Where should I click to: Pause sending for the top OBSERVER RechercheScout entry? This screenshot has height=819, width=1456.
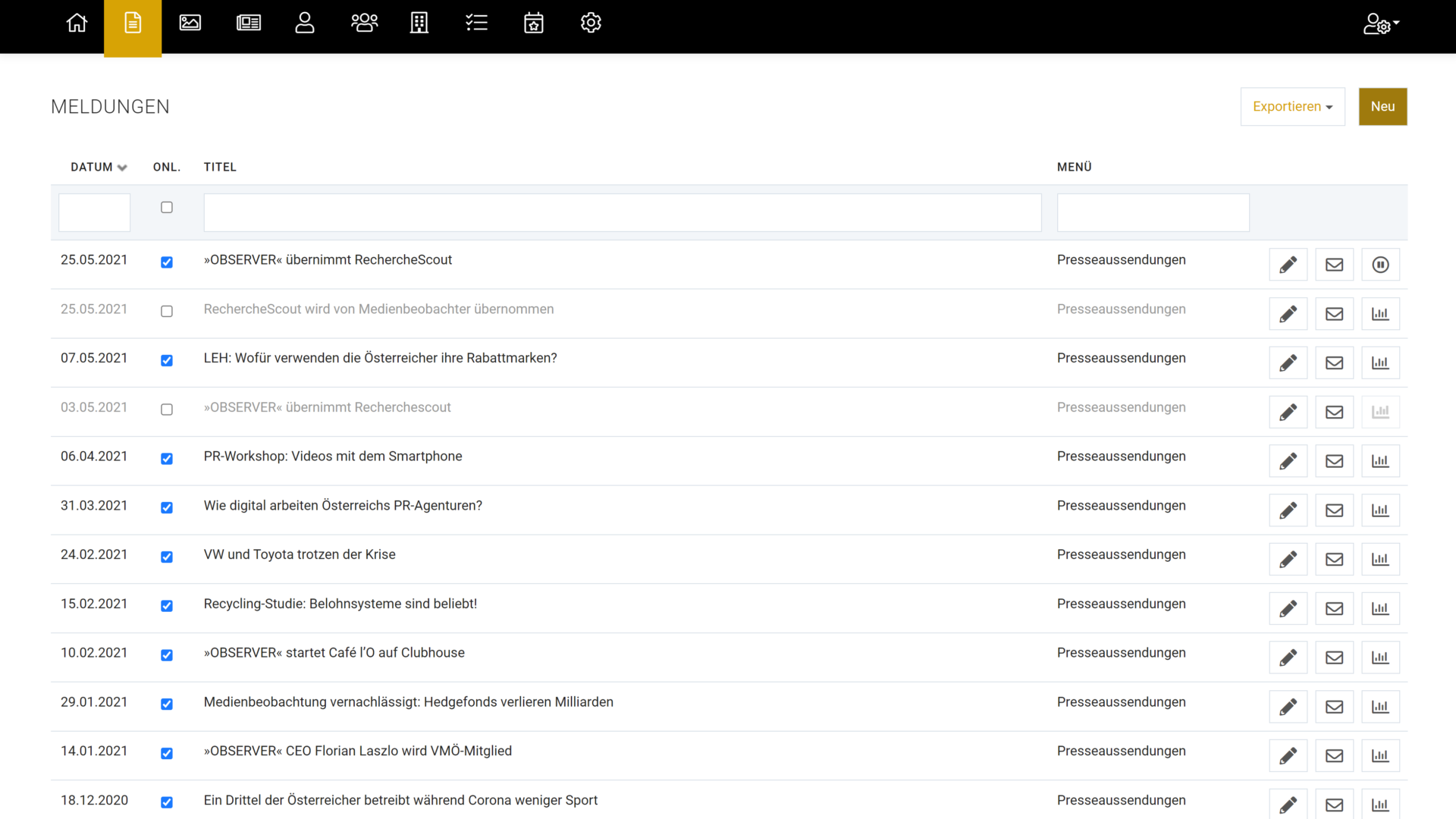point(1380,265)
